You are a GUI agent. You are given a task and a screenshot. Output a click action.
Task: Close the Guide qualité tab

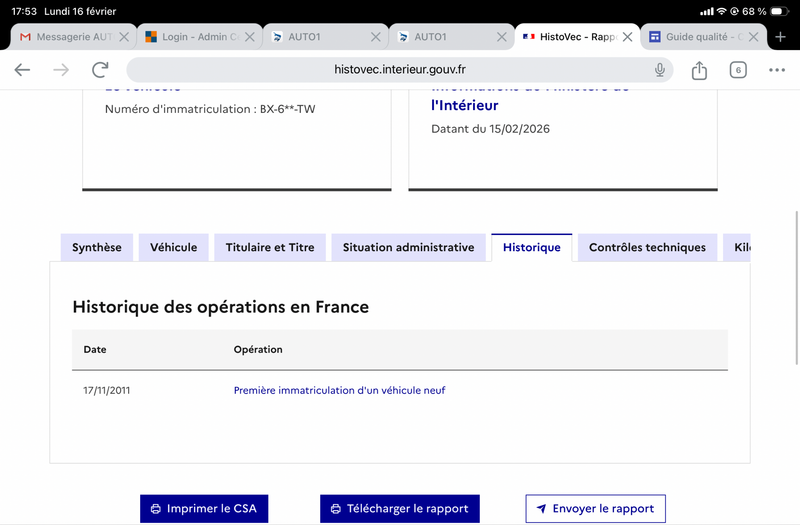[753, 37]
